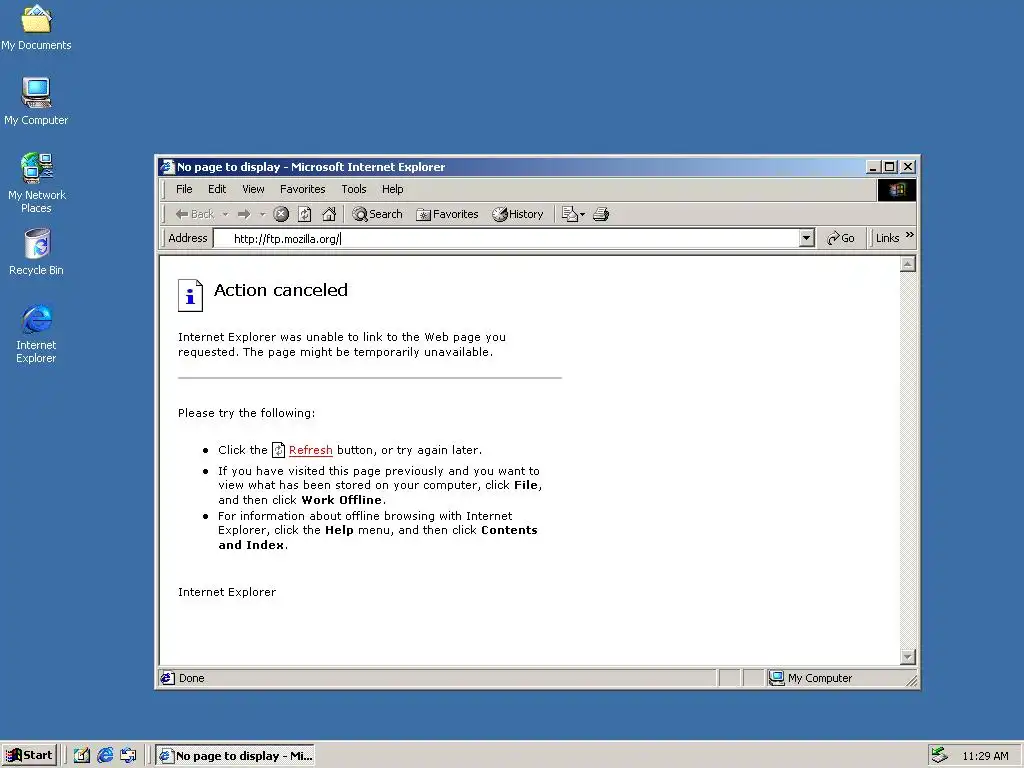
Task: Open the Favorites toolbar button
Action: pos(447,214)
